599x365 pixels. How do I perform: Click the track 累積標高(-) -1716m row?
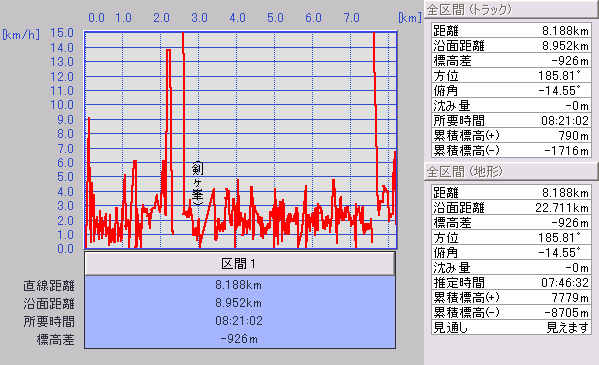pyautogui.click(x=511, y=150)
